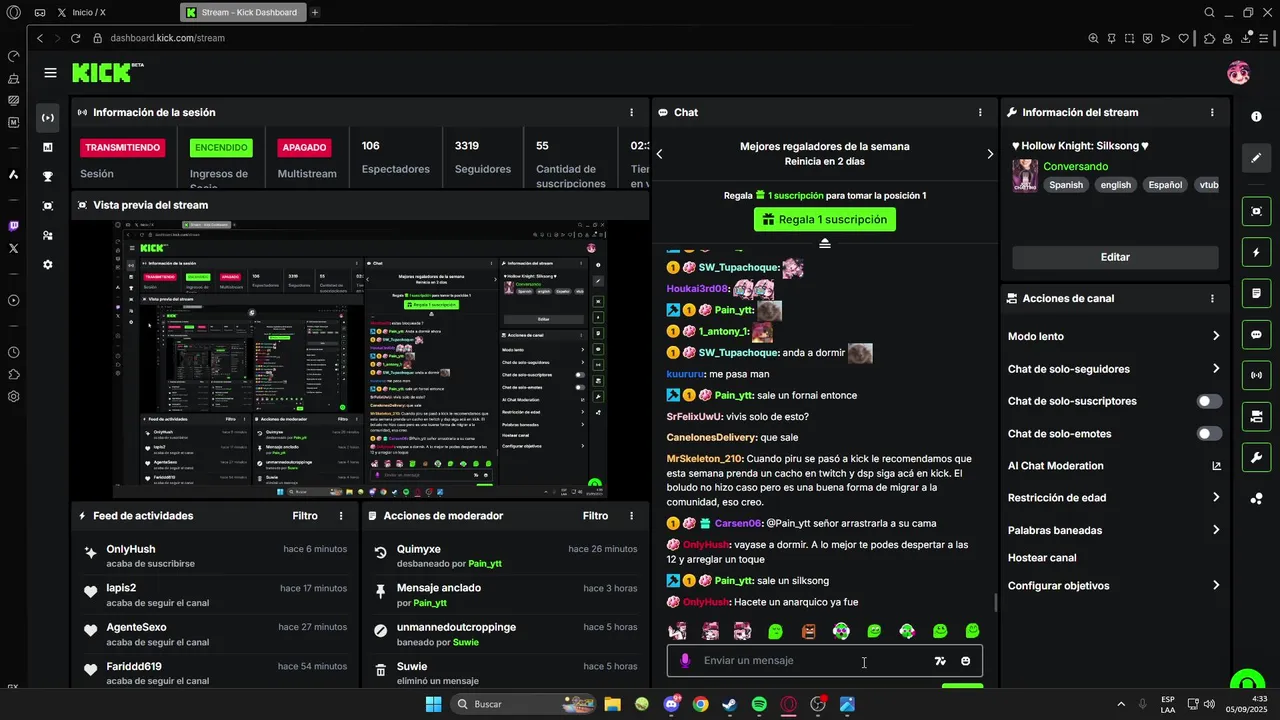Open Filtro in Acciones de moderador

point(595,516)
